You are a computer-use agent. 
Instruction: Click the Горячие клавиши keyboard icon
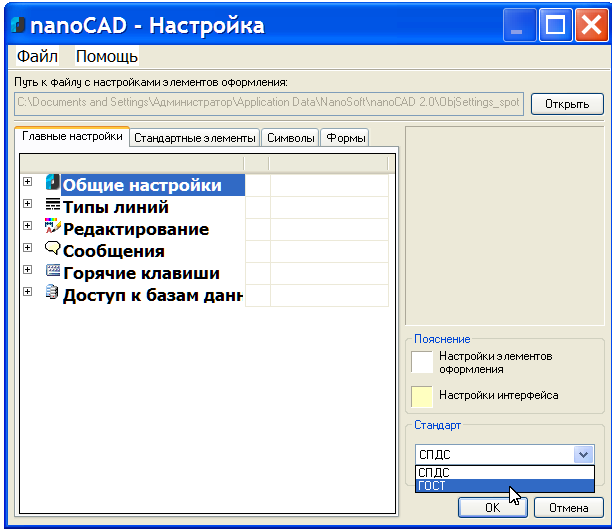pyautogui.click(x=53, y=270)
